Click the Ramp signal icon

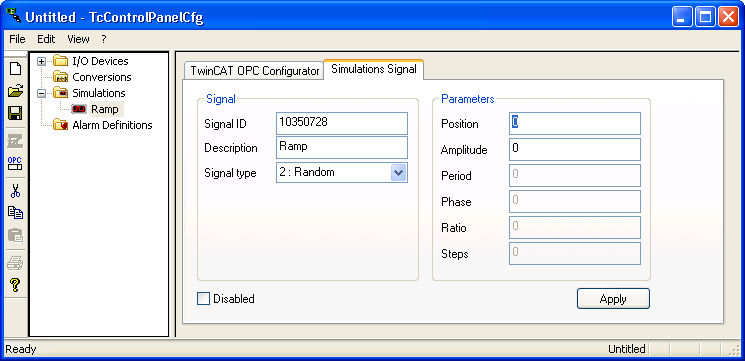click(x=79, y=109)
